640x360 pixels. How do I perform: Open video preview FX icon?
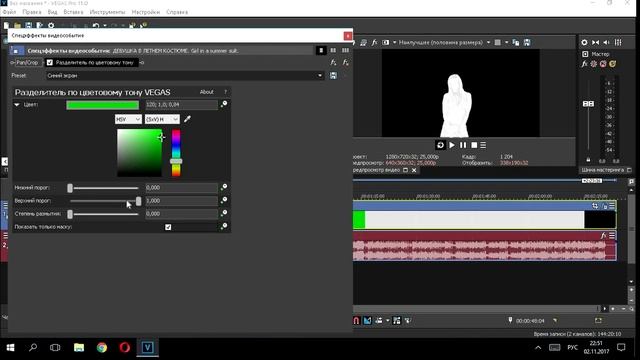pyautogui.click(x=374, y=42)
